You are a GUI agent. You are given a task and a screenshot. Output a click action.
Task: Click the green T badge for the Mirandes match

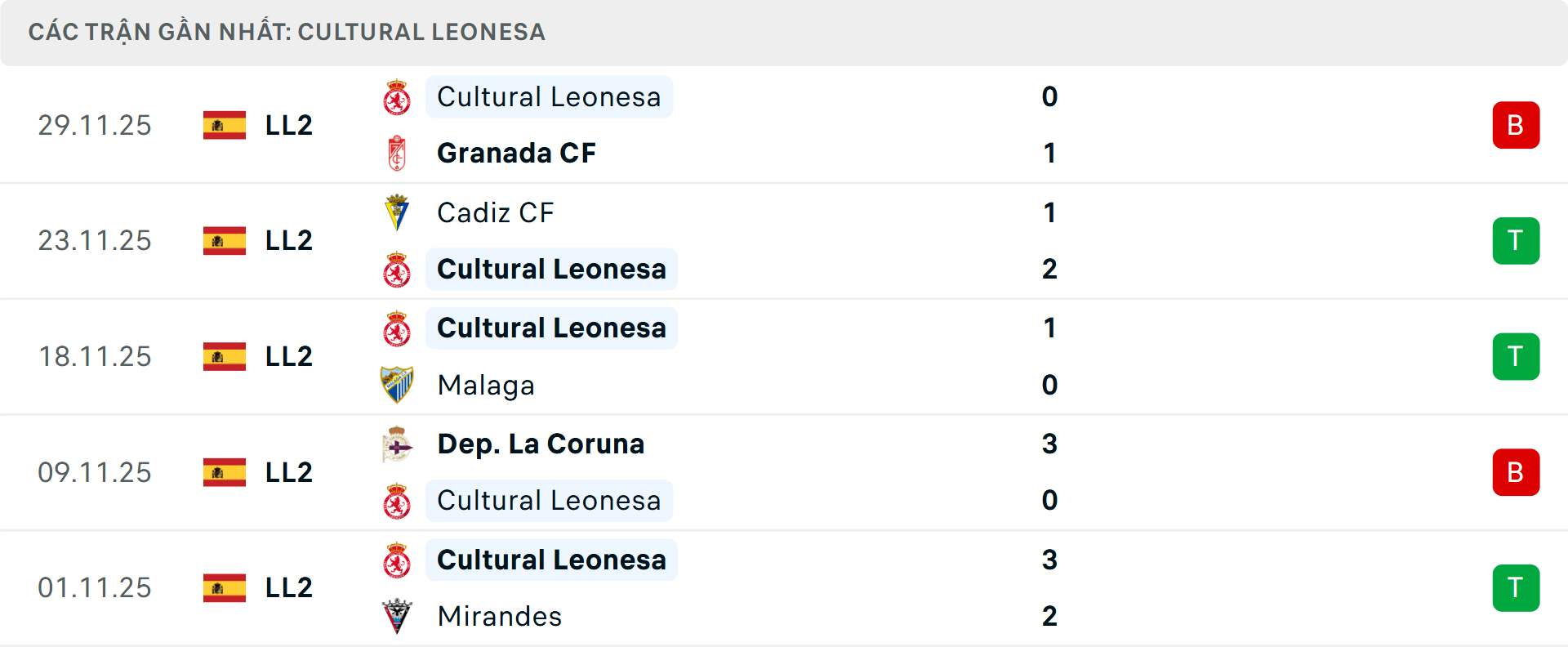[1516, 587]
